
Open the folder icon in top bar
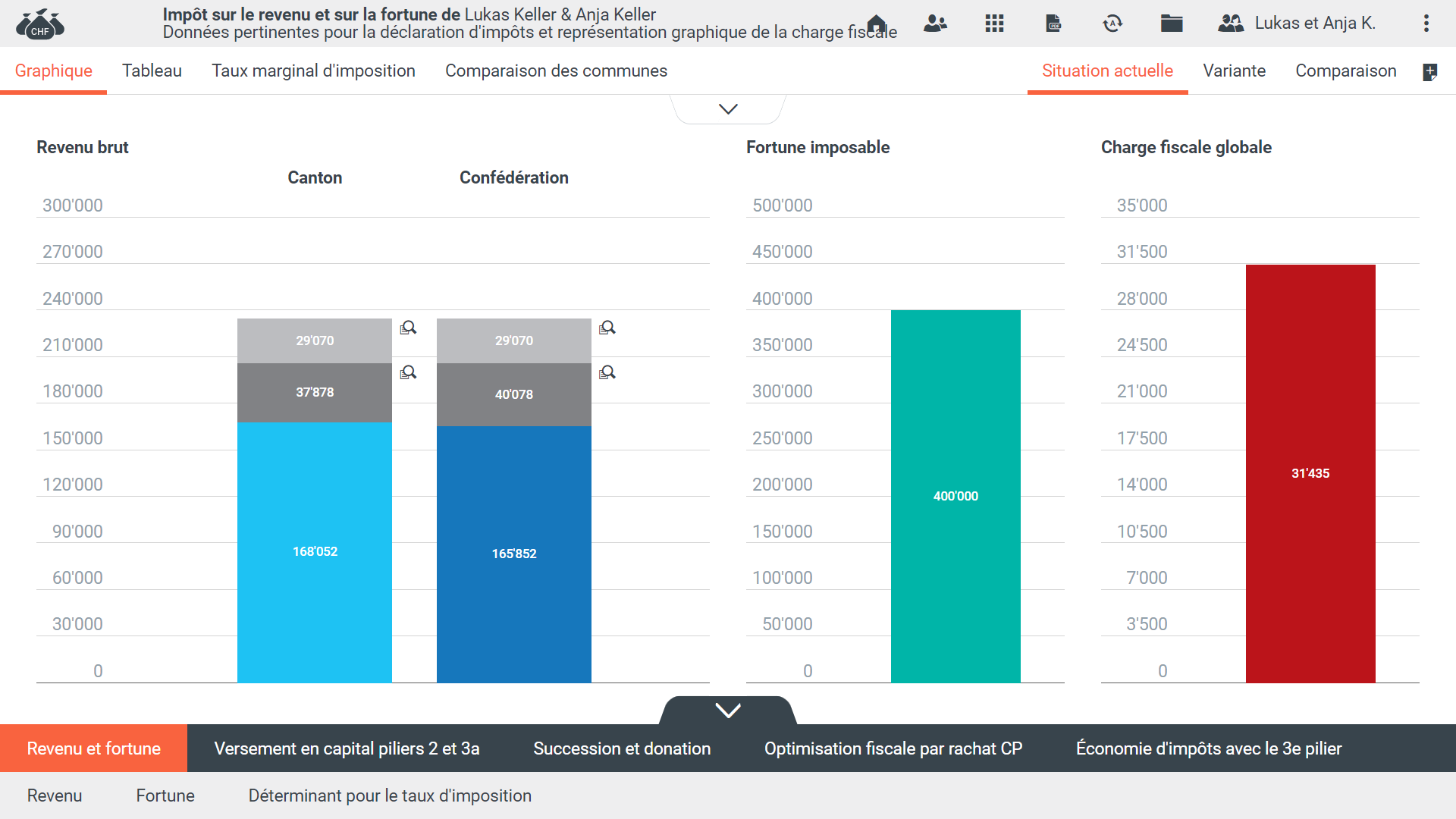(x=1172, y=24)
